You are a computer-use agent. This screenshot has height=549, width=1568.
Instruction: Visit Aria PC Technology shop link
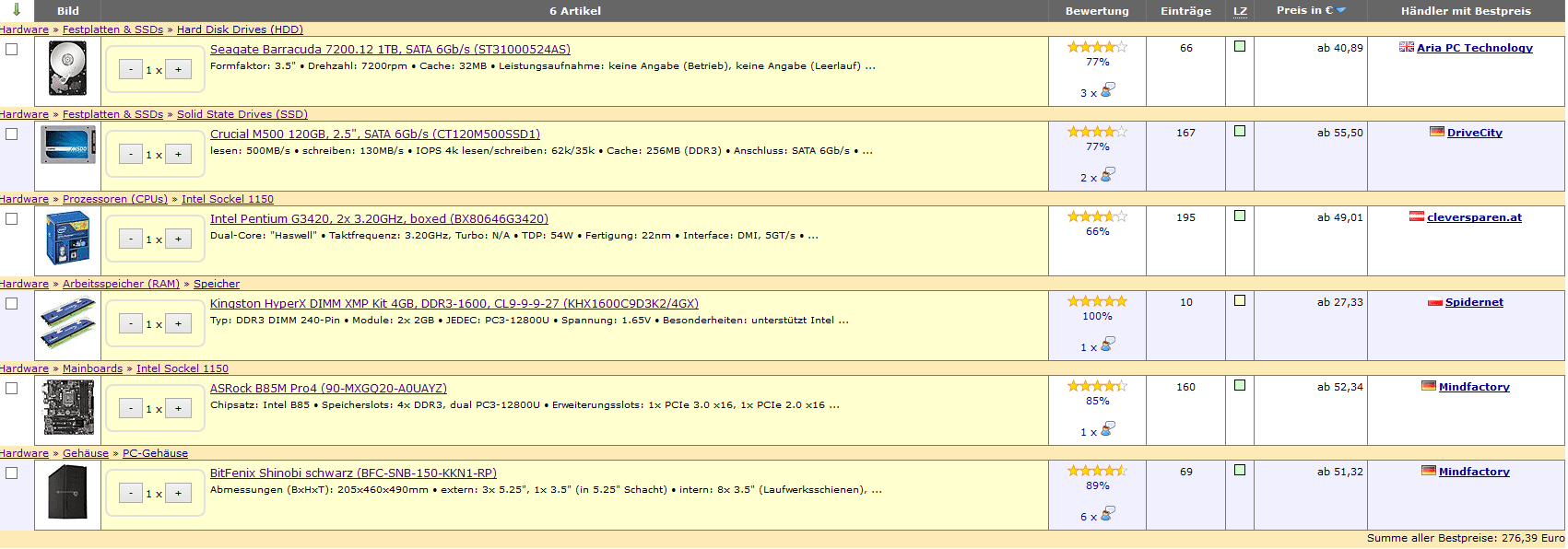[1474, 48]
